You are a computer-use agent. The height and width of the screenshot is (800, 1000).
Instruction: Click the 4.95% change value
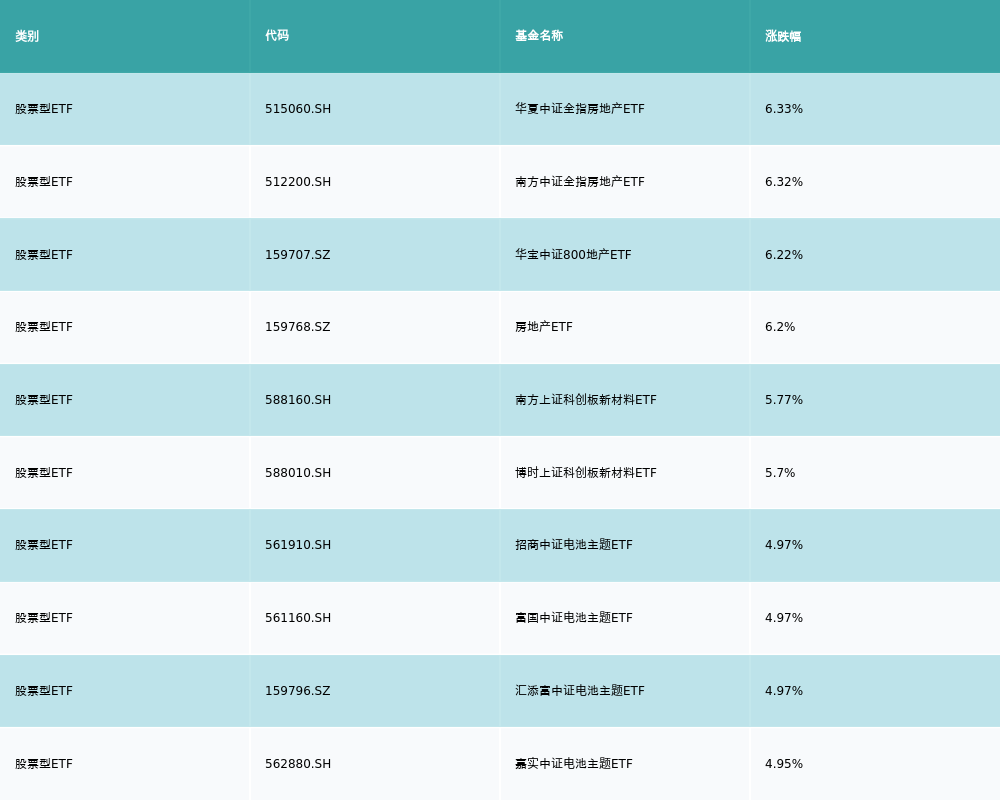(x=784, y=764)
